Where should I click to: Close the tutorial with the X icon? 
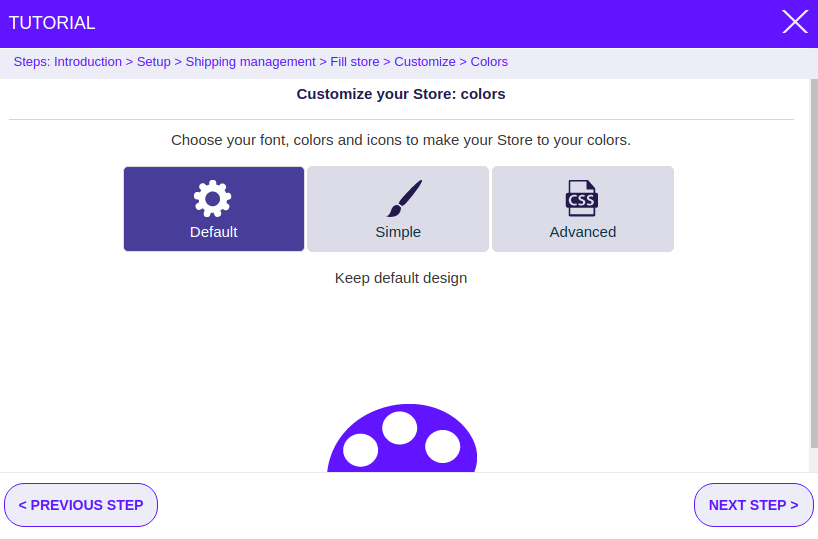pos(795,22)
